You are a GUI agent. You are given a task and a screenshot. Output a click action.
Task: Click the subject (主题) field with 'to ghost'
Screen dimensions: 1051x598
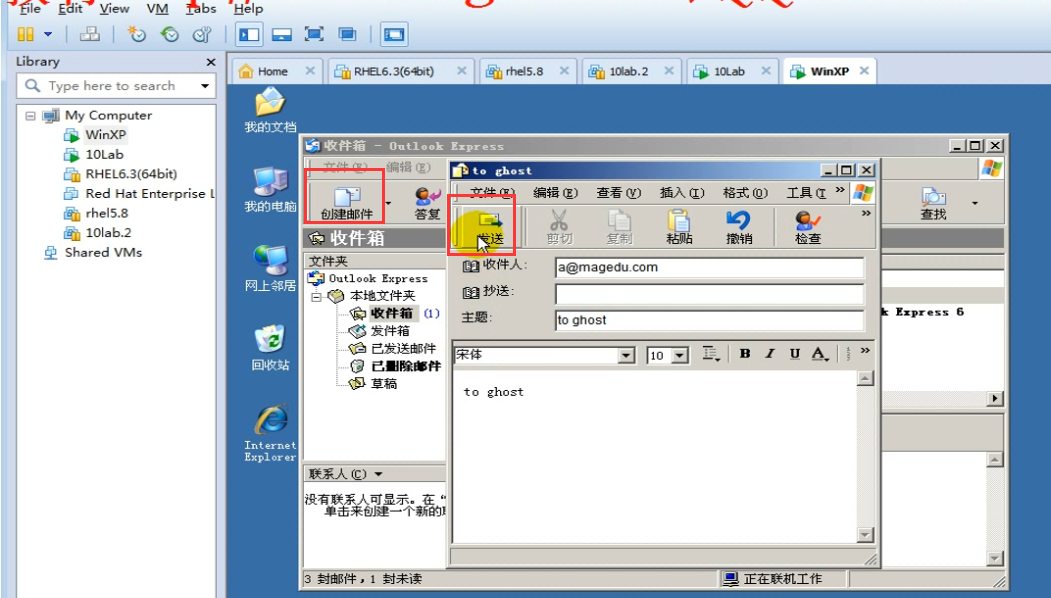tap(709, 320)
